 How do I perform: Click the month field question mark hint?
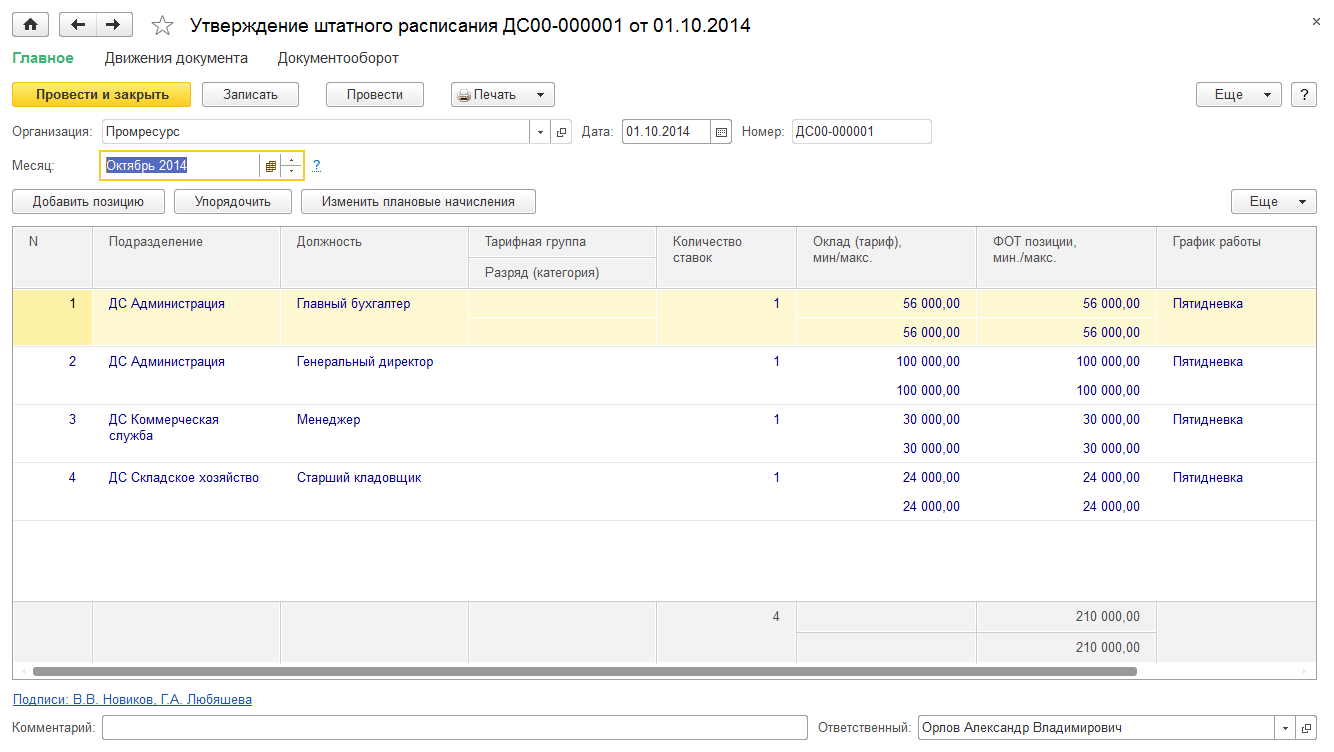pos(316,166)
